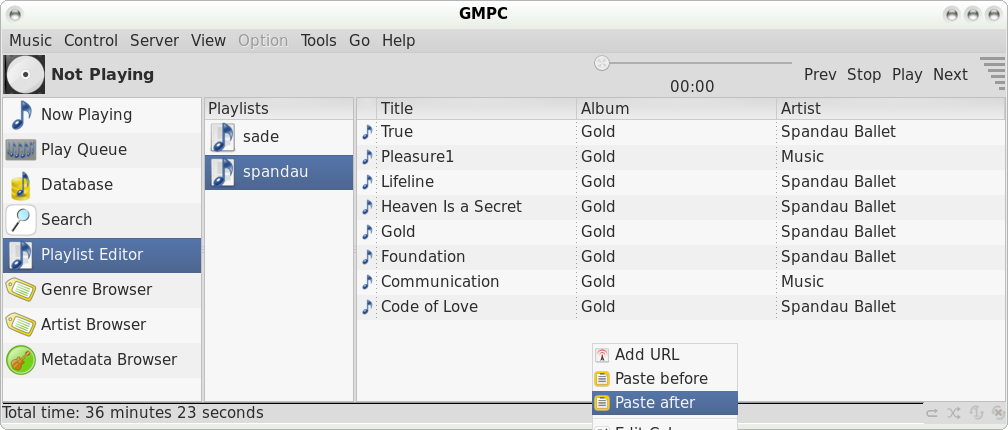The image size is (1008, 430).
Task: Click the playback seek slider handle
Action: (x=602, y=63)
